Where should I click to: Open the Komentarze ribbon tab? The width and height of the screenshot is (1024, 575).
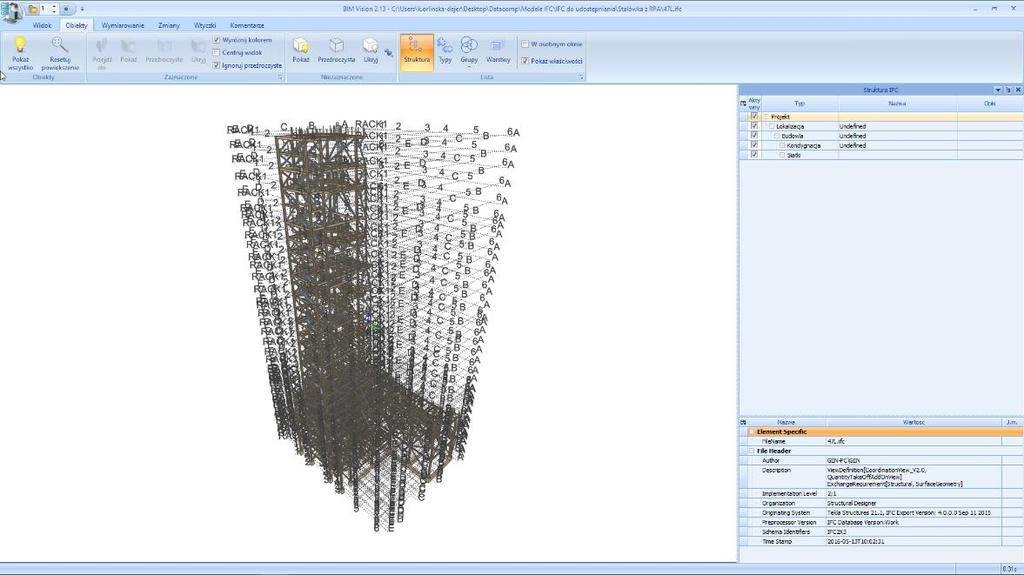247,25
